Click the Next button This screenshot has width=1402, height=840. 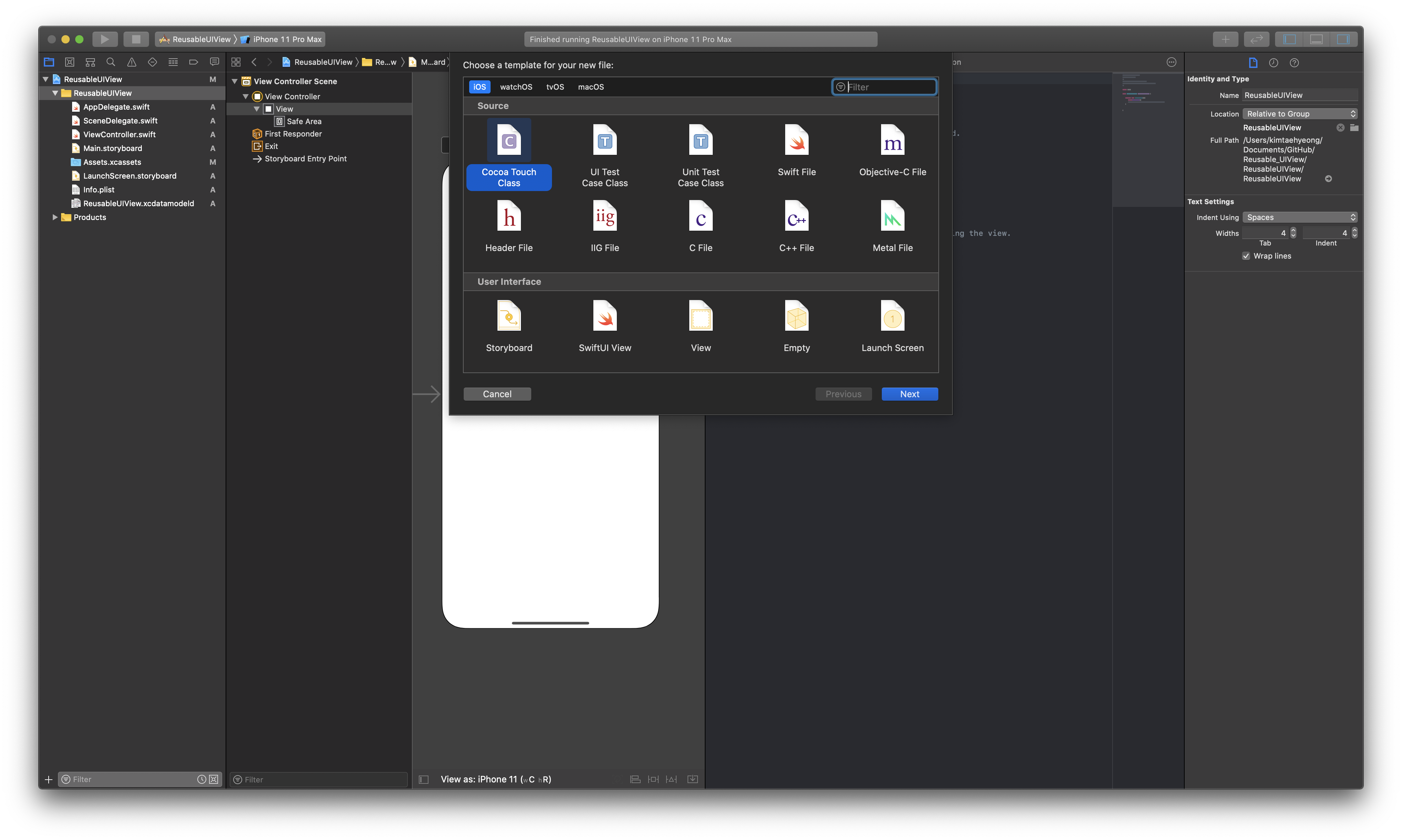[x=909, y=394]
